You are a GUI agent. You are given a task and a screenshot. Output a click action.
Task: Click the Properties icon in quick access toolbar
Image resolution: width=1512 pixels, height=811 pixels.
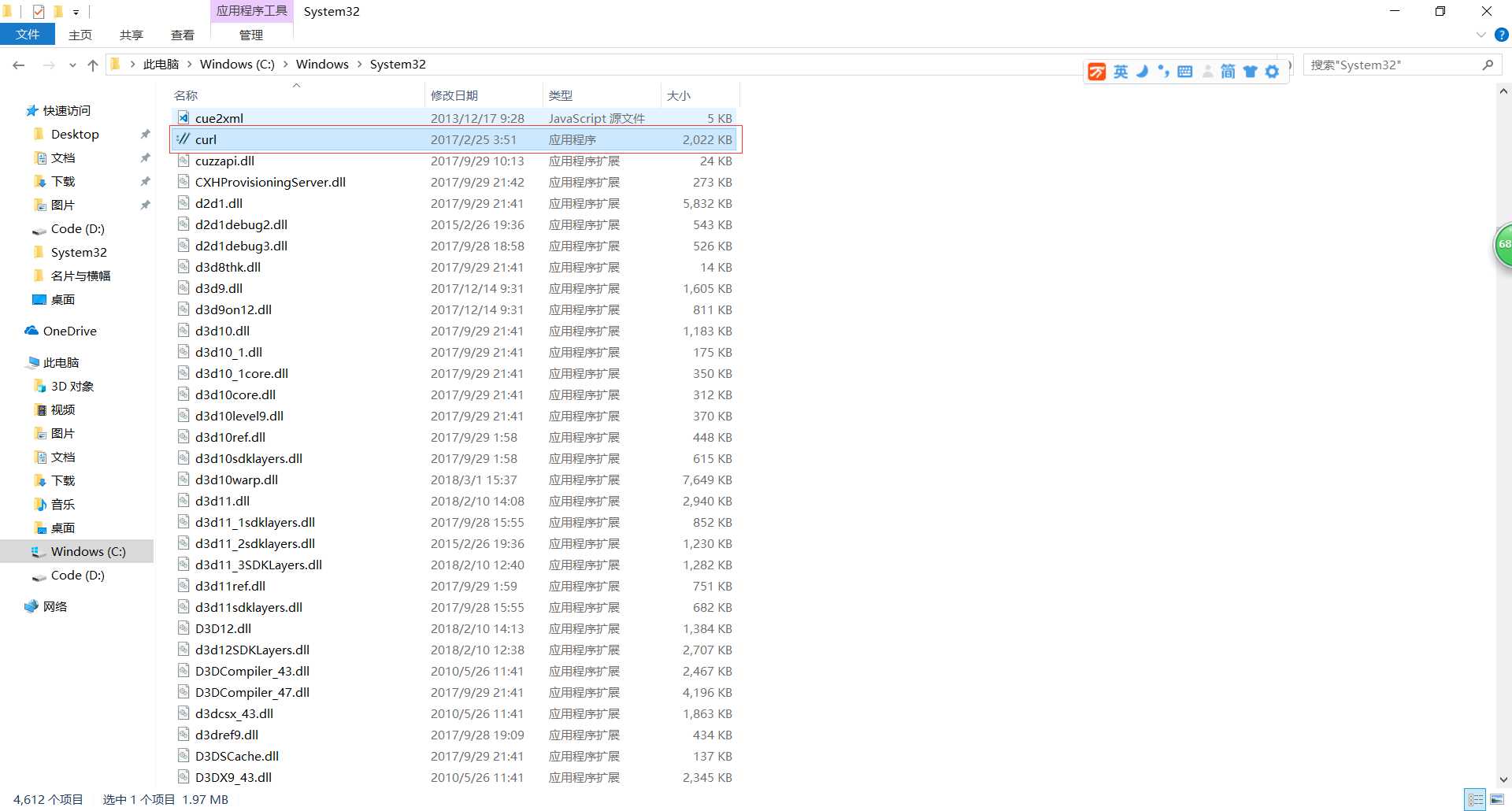click(x=38, y=11)
